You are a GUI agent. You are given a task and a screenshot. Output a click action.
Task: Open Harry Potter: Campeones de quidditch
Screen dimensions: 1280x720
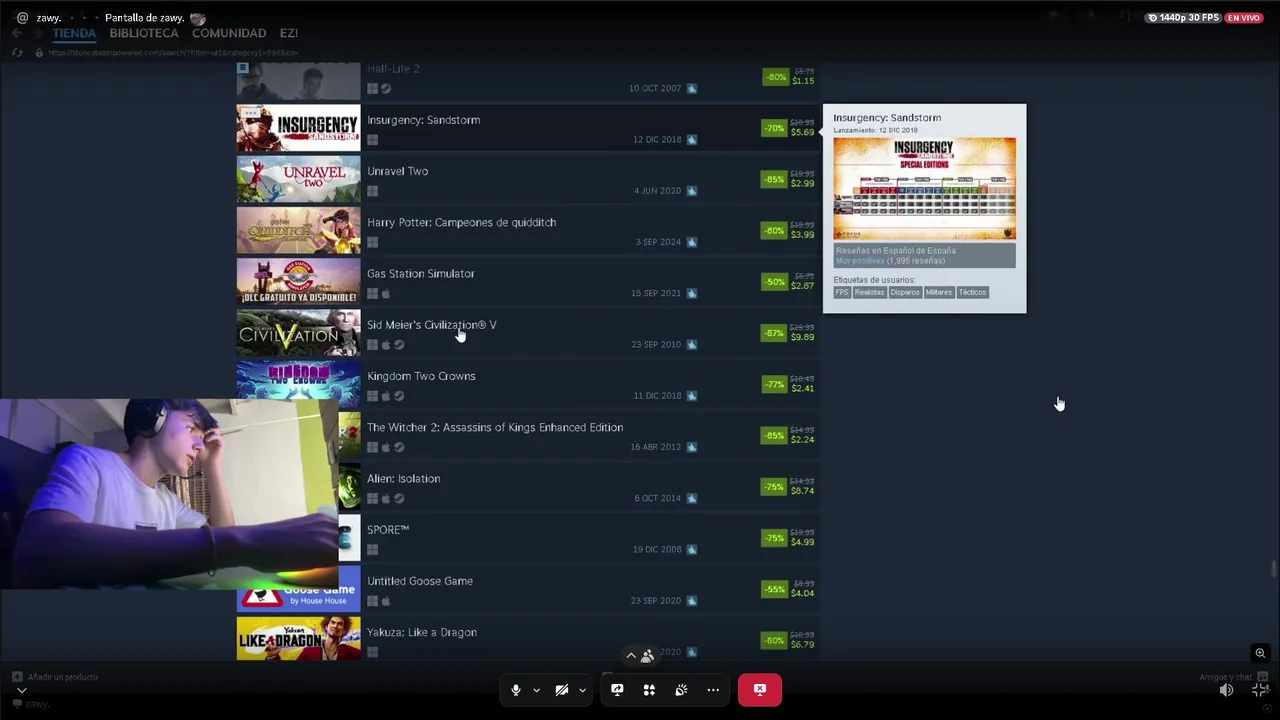coord(461,222)
